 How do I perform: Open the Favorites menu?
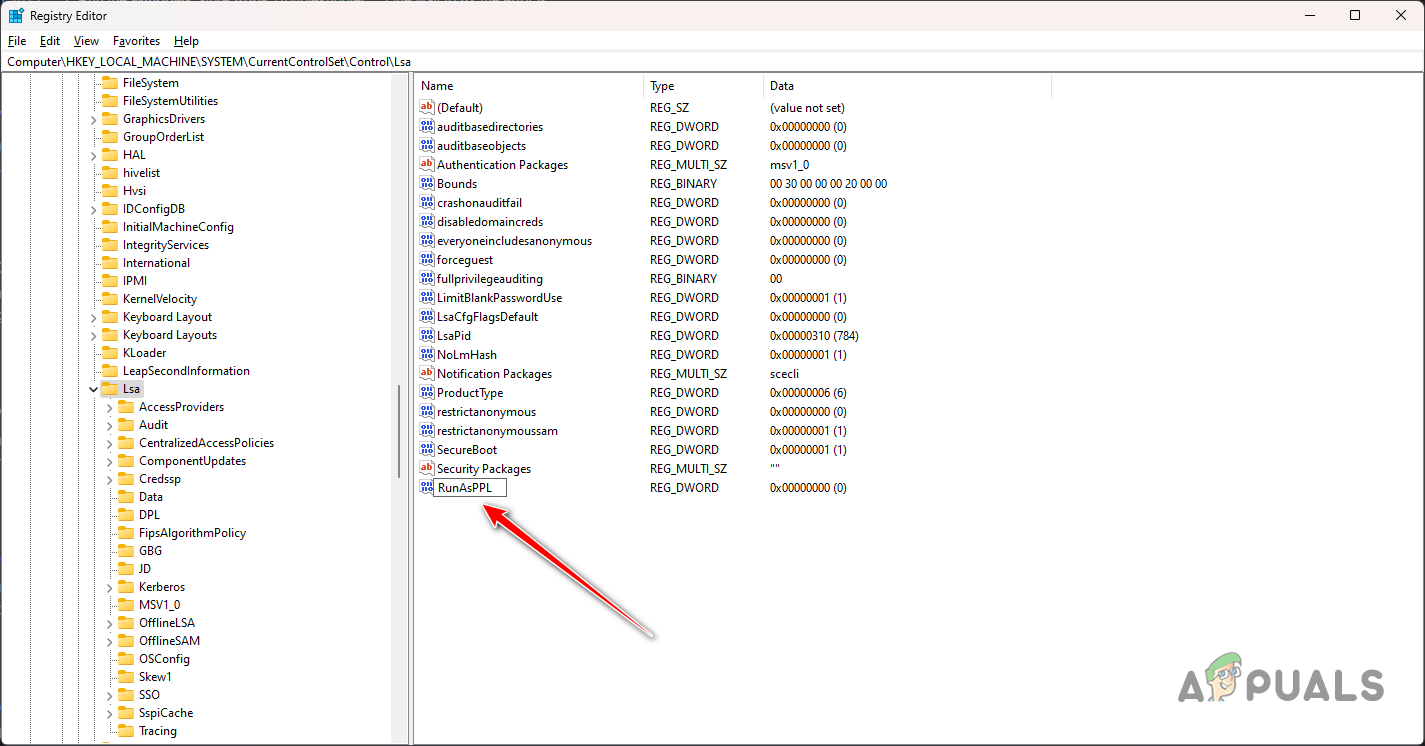137,41
